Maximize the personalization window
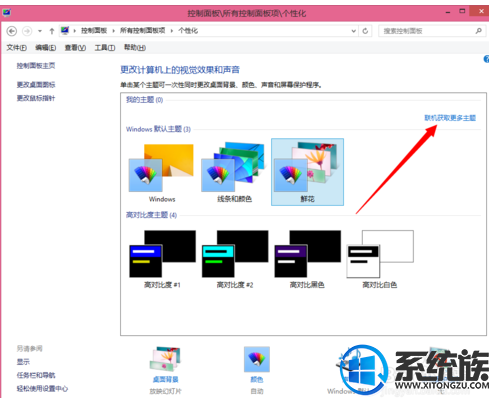This screenshot has width=489, height=398. coord(462,11)
